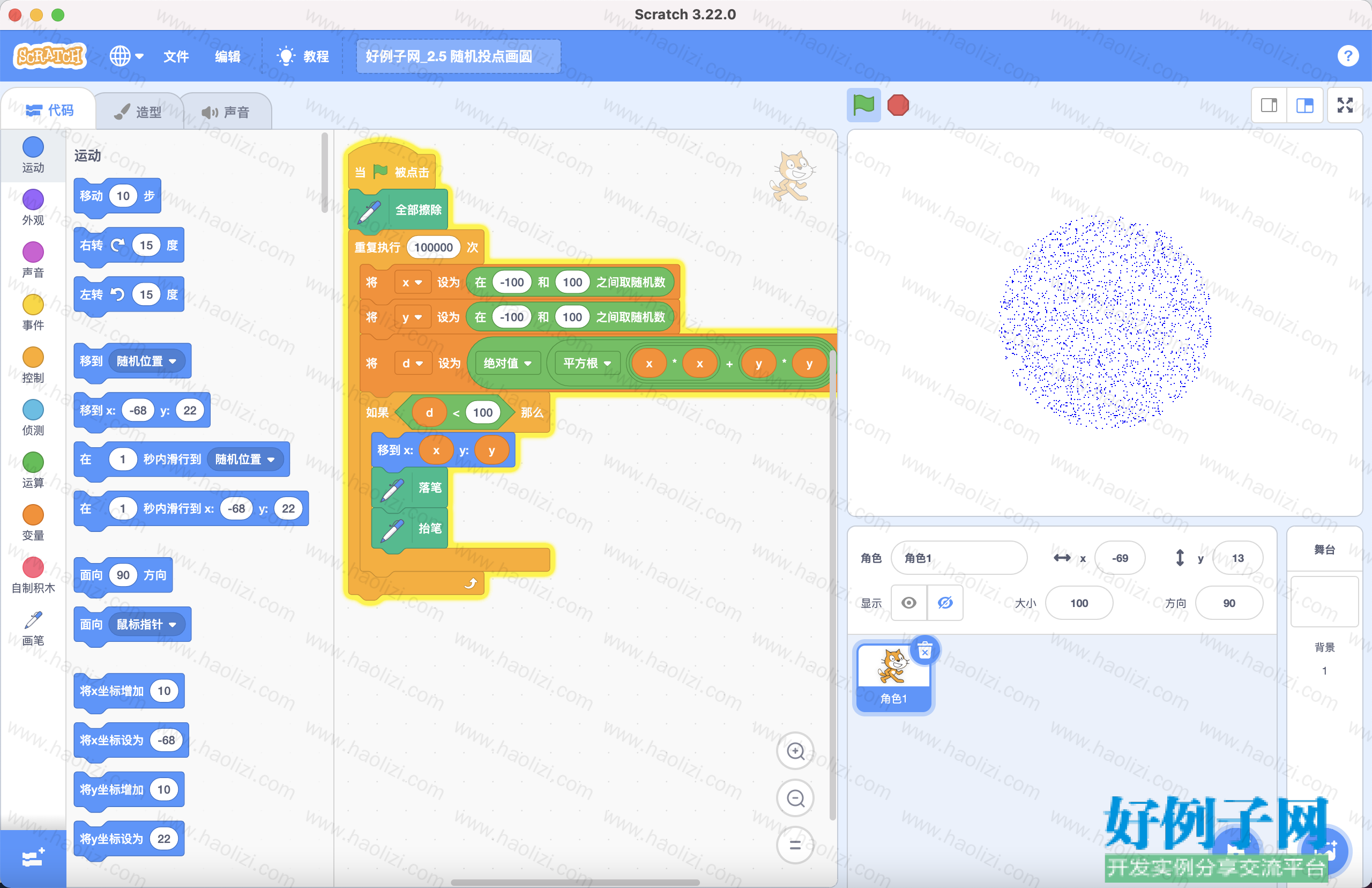
Task: Edit comparison value 100 in 如果 block
Action: [x=482, y=412]
